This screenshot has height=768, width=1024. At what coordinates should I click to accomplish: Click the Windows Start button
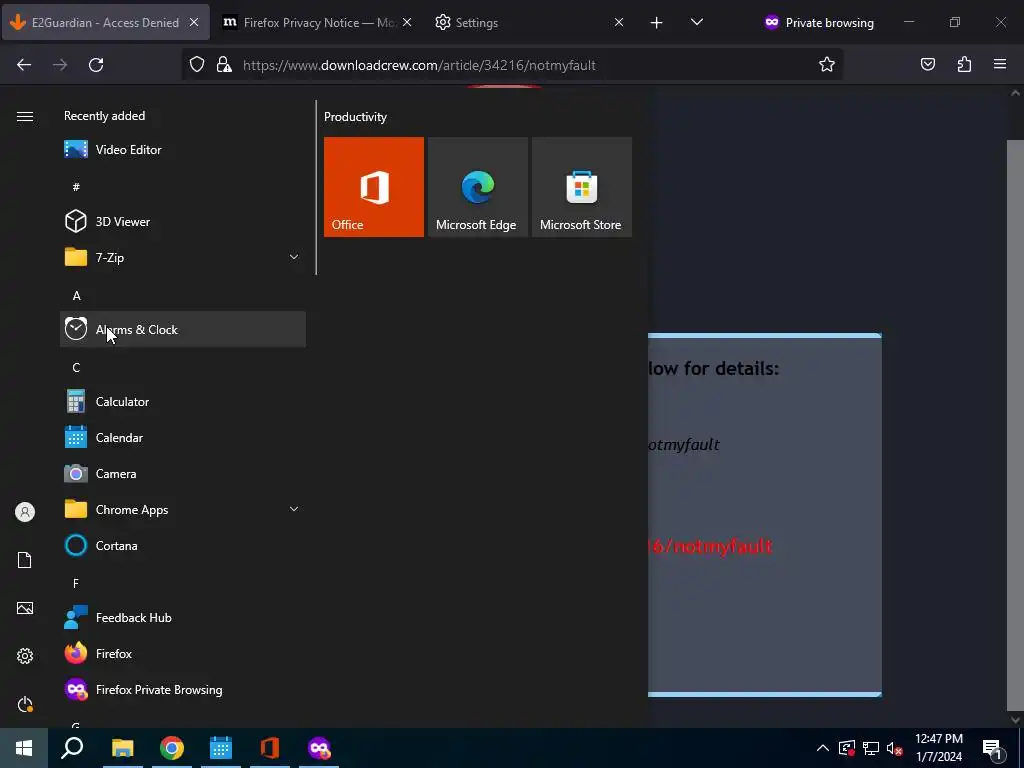(24, 748)
